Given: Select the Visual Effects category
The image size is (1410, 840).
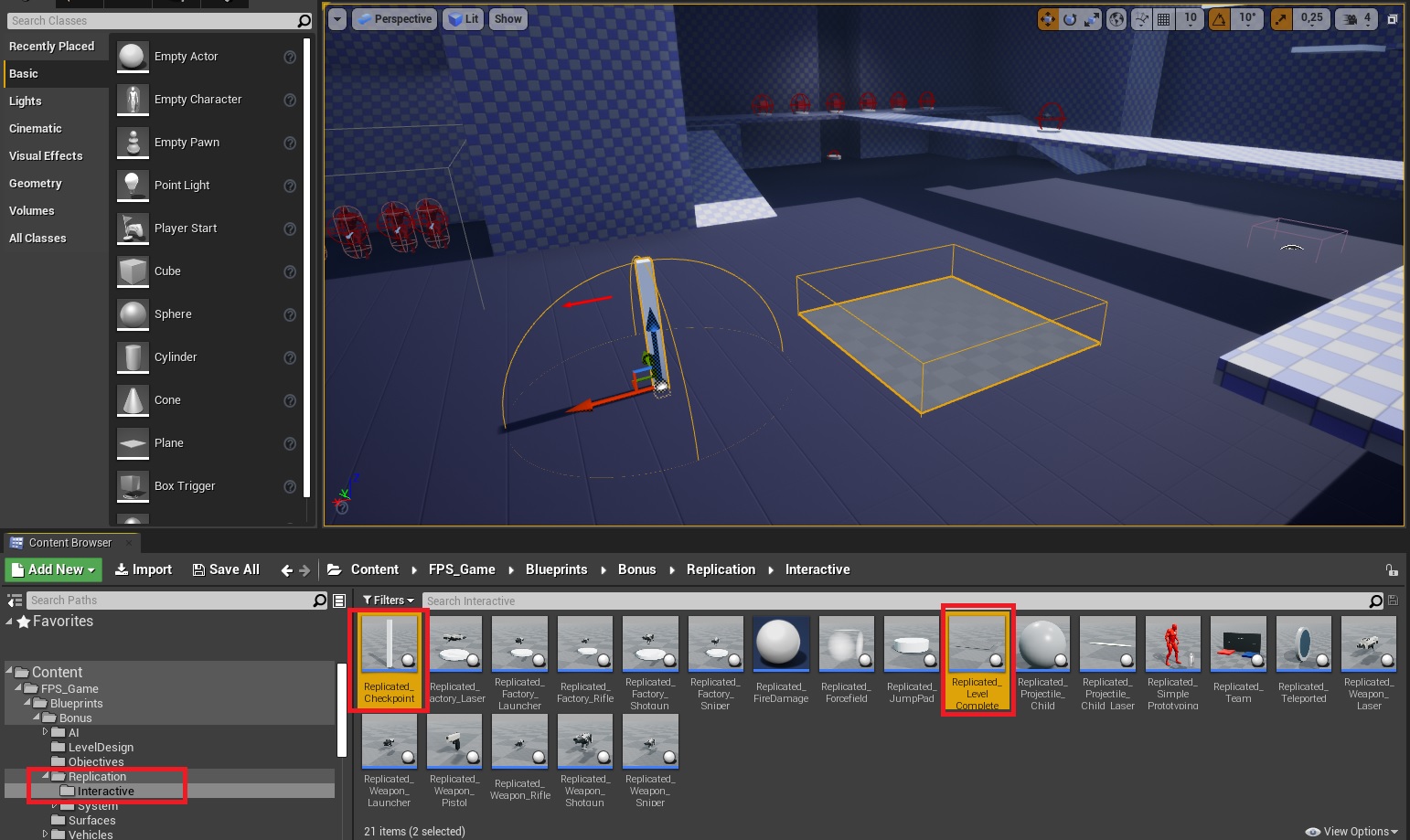Looking at the screenshot, I should [46, 156].
